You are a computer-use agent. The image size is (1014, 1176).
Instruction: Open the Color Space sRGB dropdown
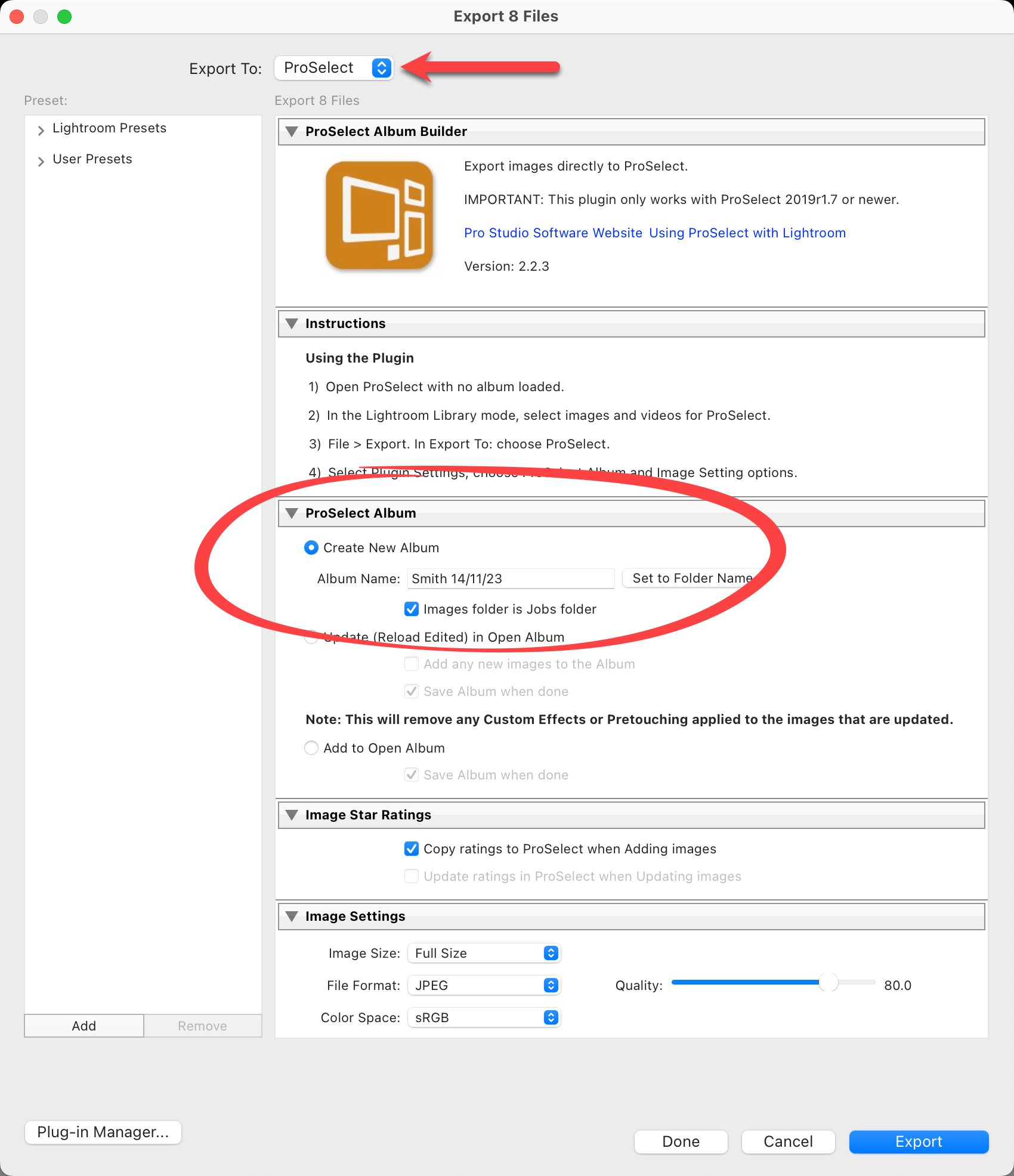tap(484, 1017)
